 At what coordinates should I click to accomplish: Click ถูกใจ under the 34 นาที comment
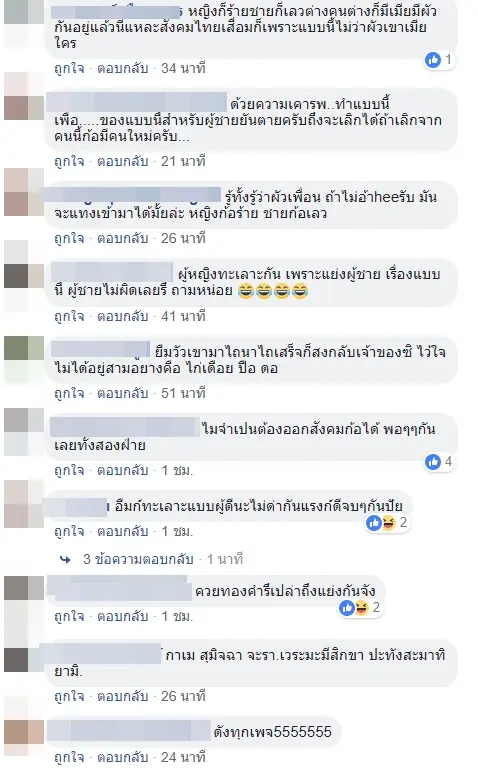click(69, 68)
